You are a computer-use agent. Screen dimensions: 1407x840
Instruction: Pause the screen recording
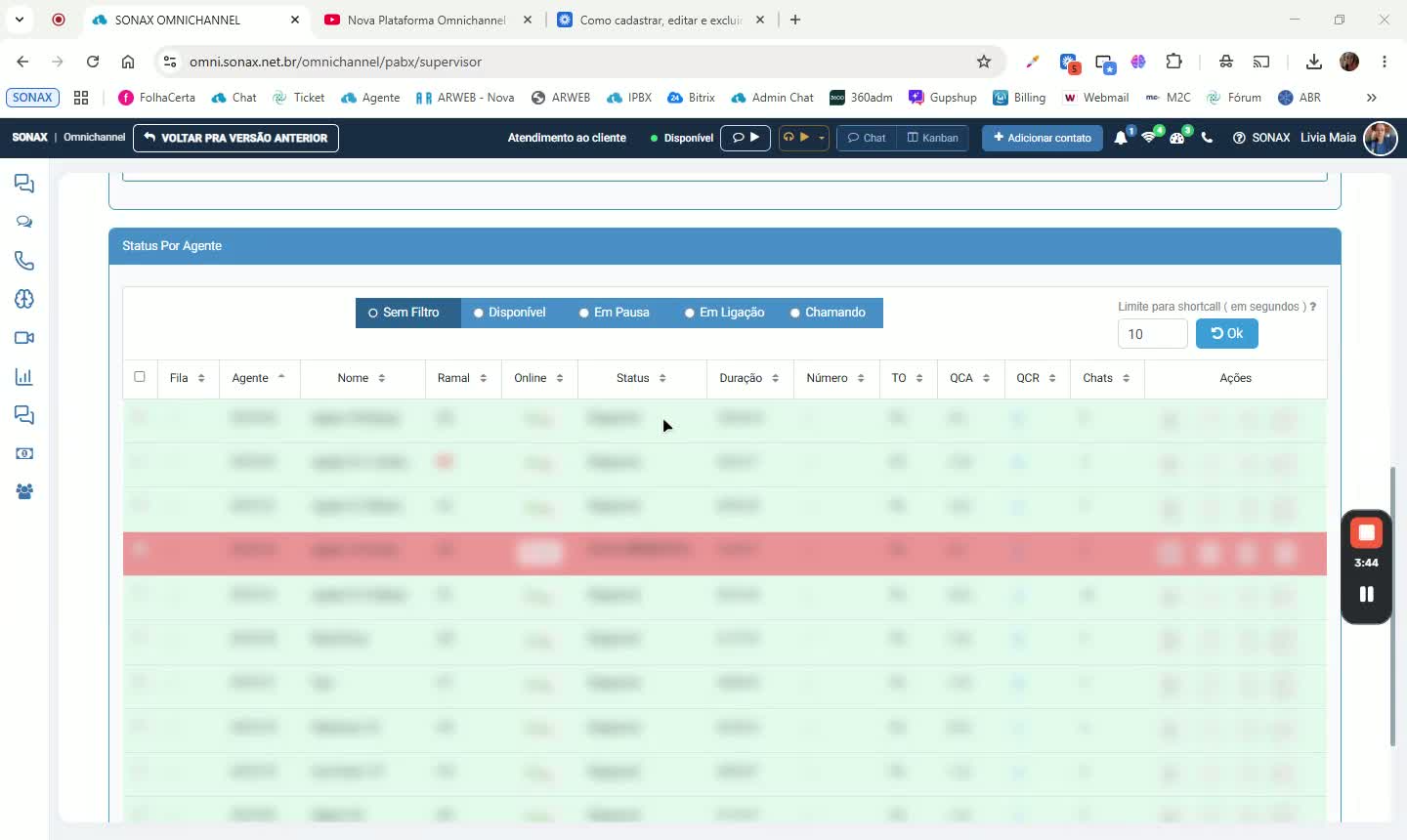click(1366, 594)
